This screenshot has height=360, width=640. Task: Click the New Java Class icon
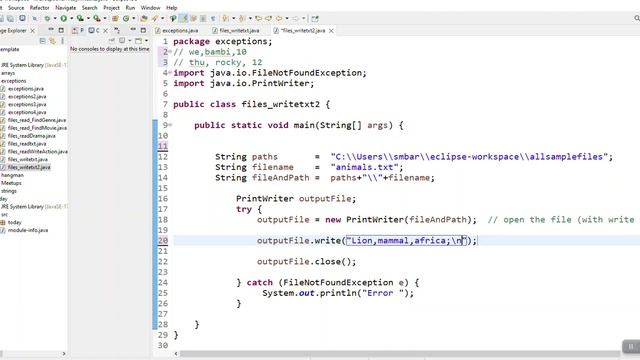126,18
